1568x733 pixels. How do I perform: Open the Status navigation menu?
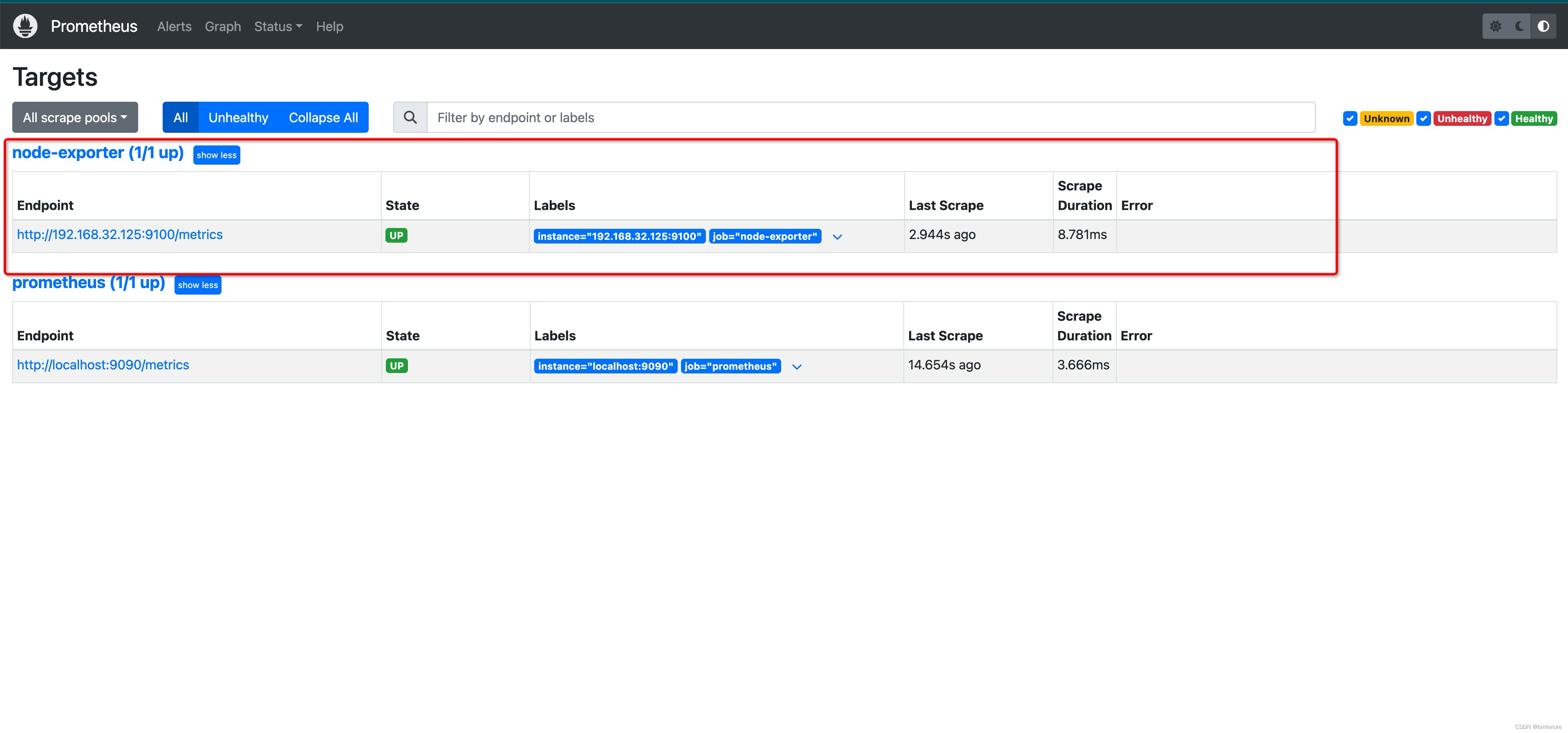tap(278, 26)
